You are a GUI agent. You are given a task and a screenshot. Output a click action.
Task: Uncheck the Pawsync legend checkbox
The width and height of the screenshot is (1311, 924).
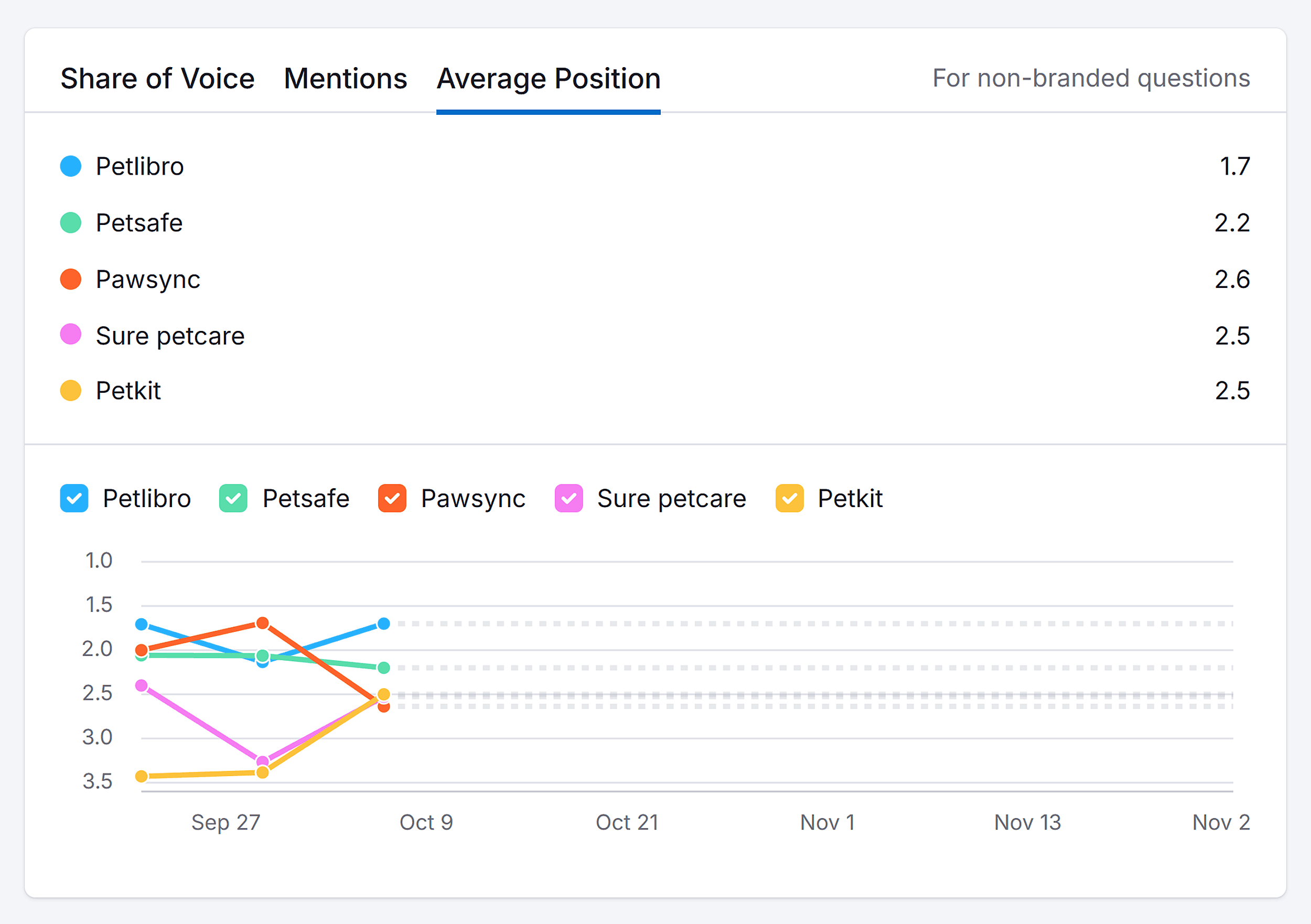392,498
